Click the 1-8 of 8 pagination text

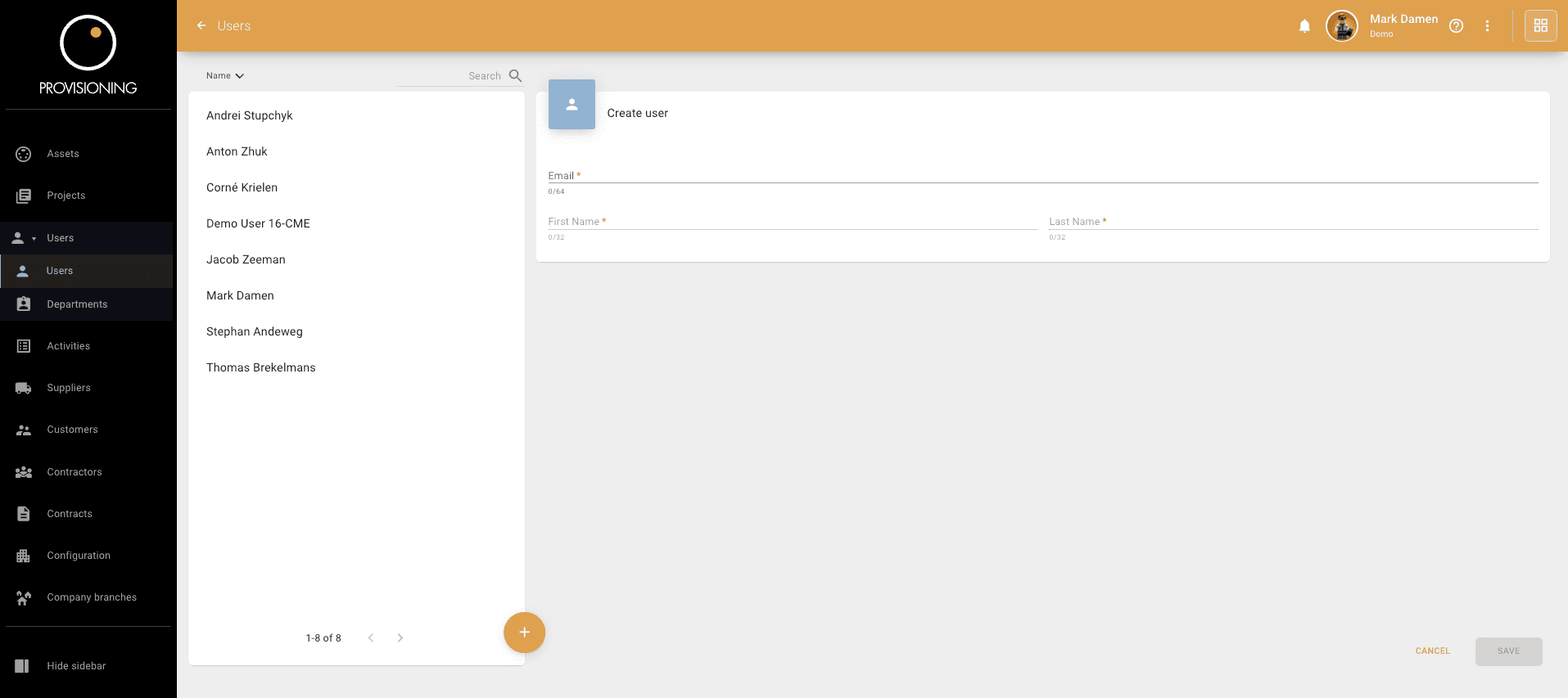coord(323,638)
